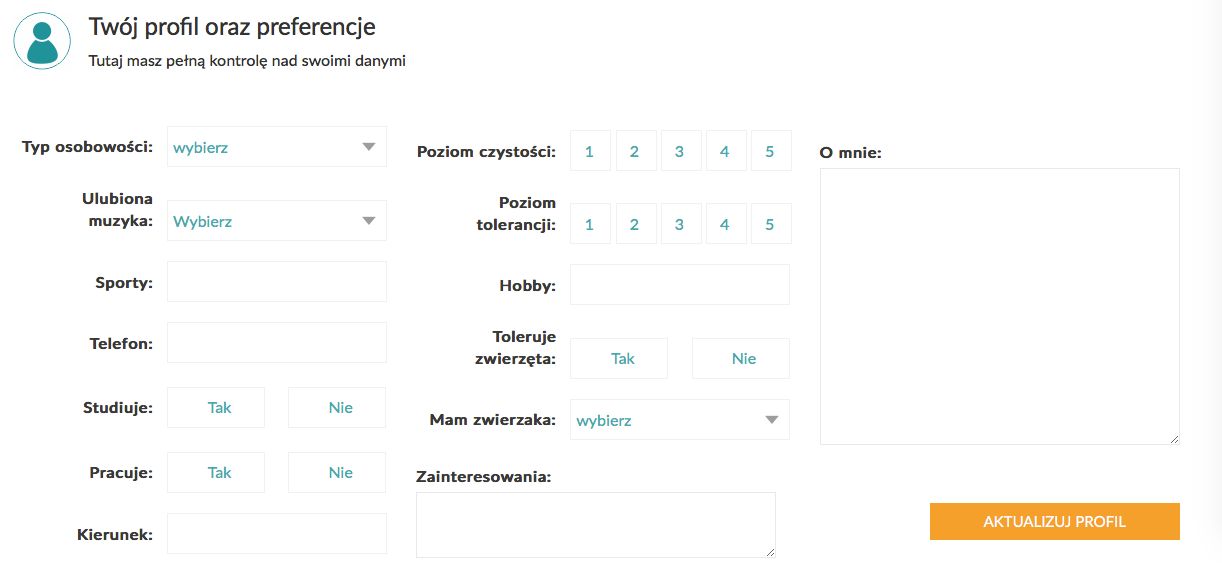Click the O mnie text area
The image size is (1222, 587).
pyautogui.click(x=999, y=306)
